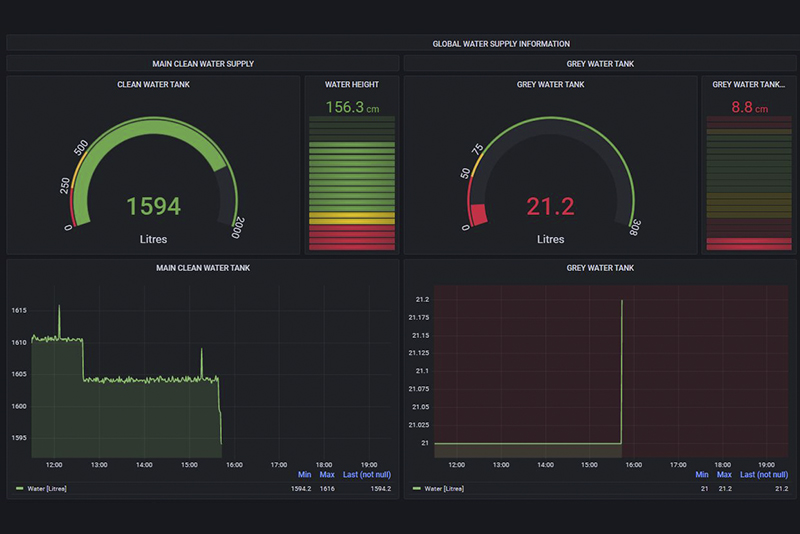Click the green legend color swatch in grey tank graph
Image resolution: width=800 pixels, height=534 pixels.
[417, 489]
